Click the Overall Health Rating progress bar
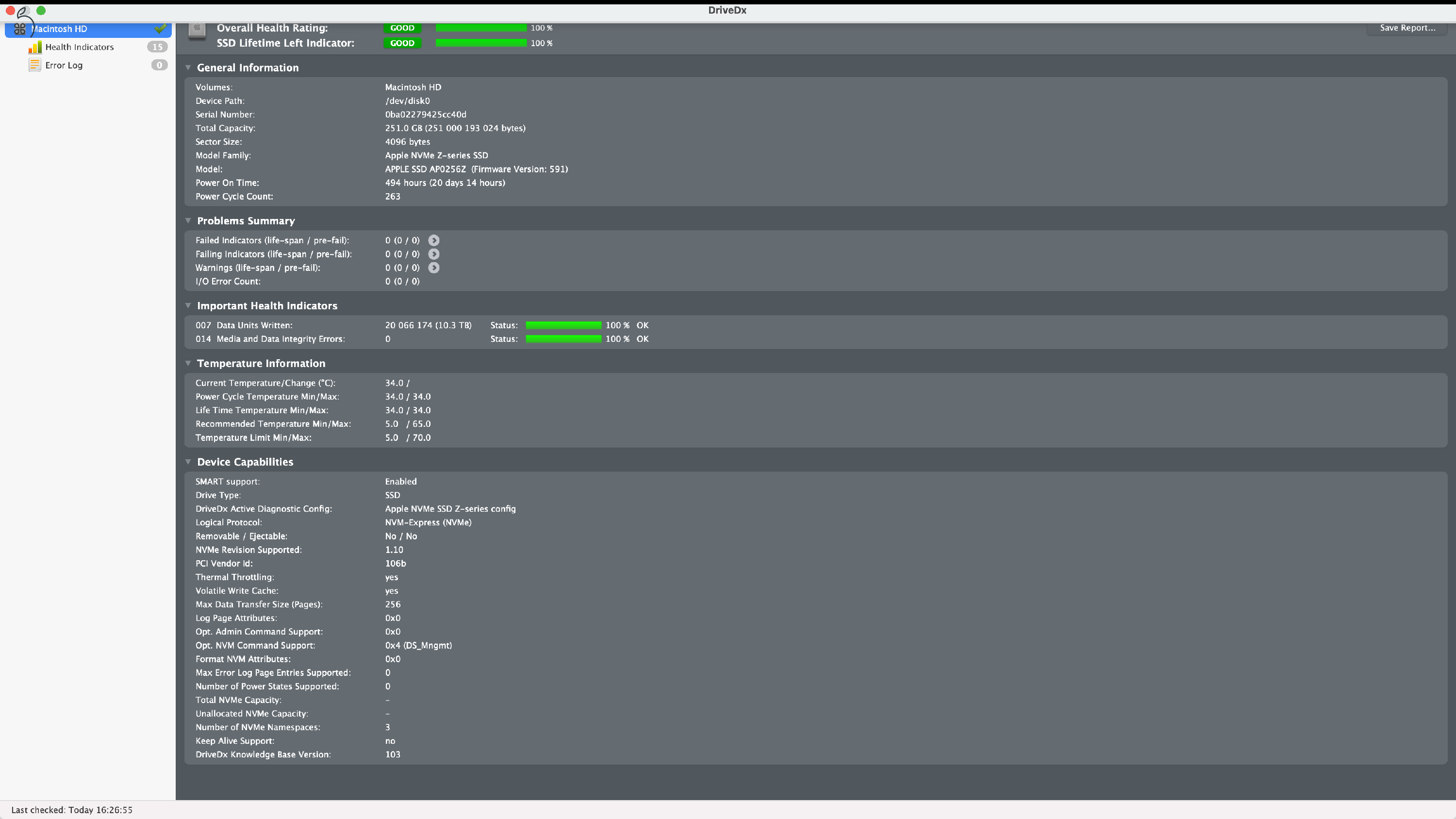The width and height of the screenshot is (1456, 819). click(481, 28)
